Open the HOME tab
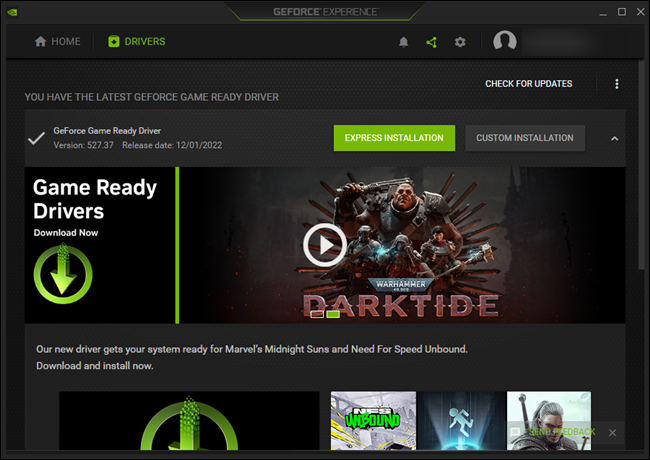The height and width of the screenshot is (460, 650). 58,41
